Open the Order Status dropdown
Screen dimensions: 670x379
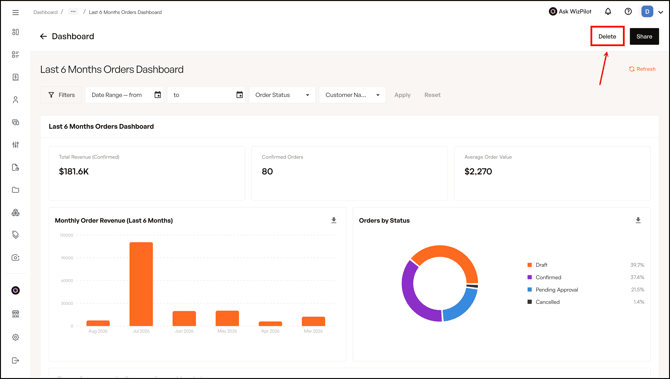tap(282, 95)
